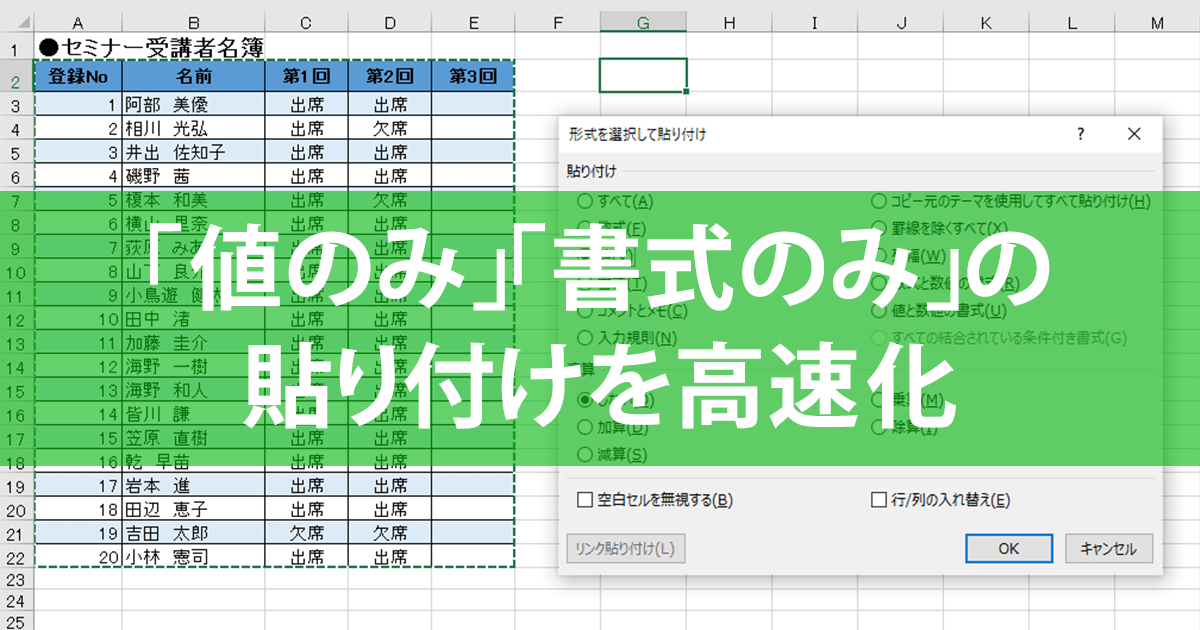Click the cell with name 阿部 美優
1200x630 pixels.
click(194, 105)
